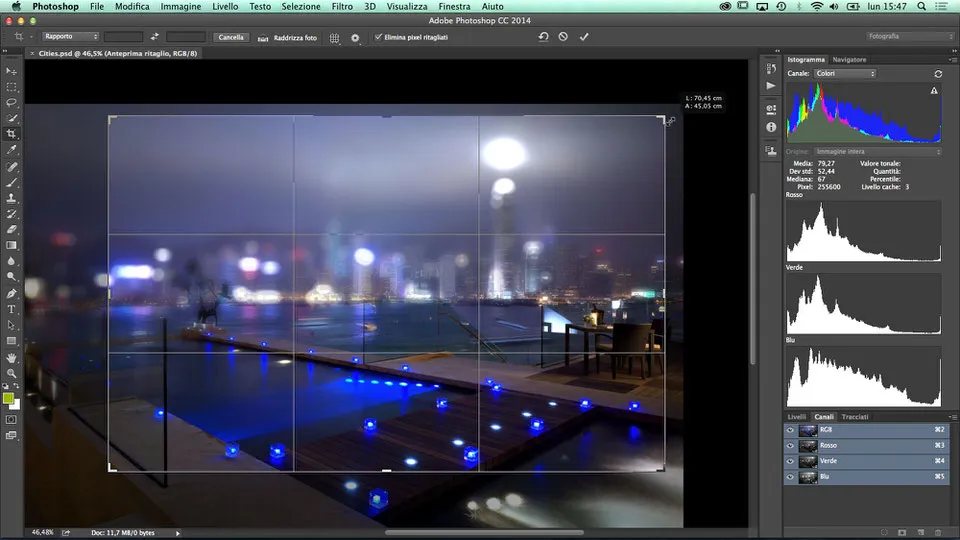Refresh the histogram with the reload icon
This screenshot has width=960, height=540.
[938, 74]
